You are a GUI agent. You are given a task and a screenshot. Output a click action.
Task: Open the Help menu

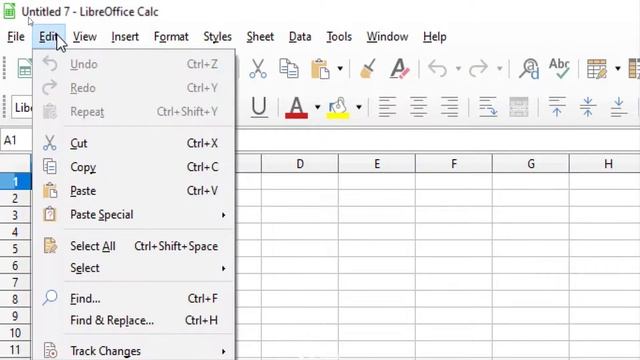435,37
